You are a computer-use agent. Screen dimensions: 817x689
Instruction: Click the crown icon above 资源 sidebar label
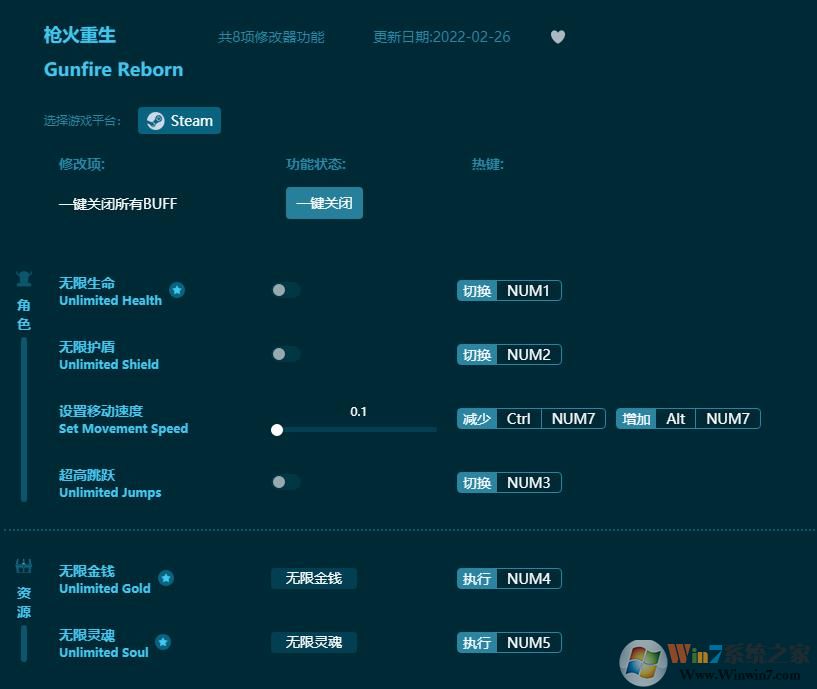(23, 564)
